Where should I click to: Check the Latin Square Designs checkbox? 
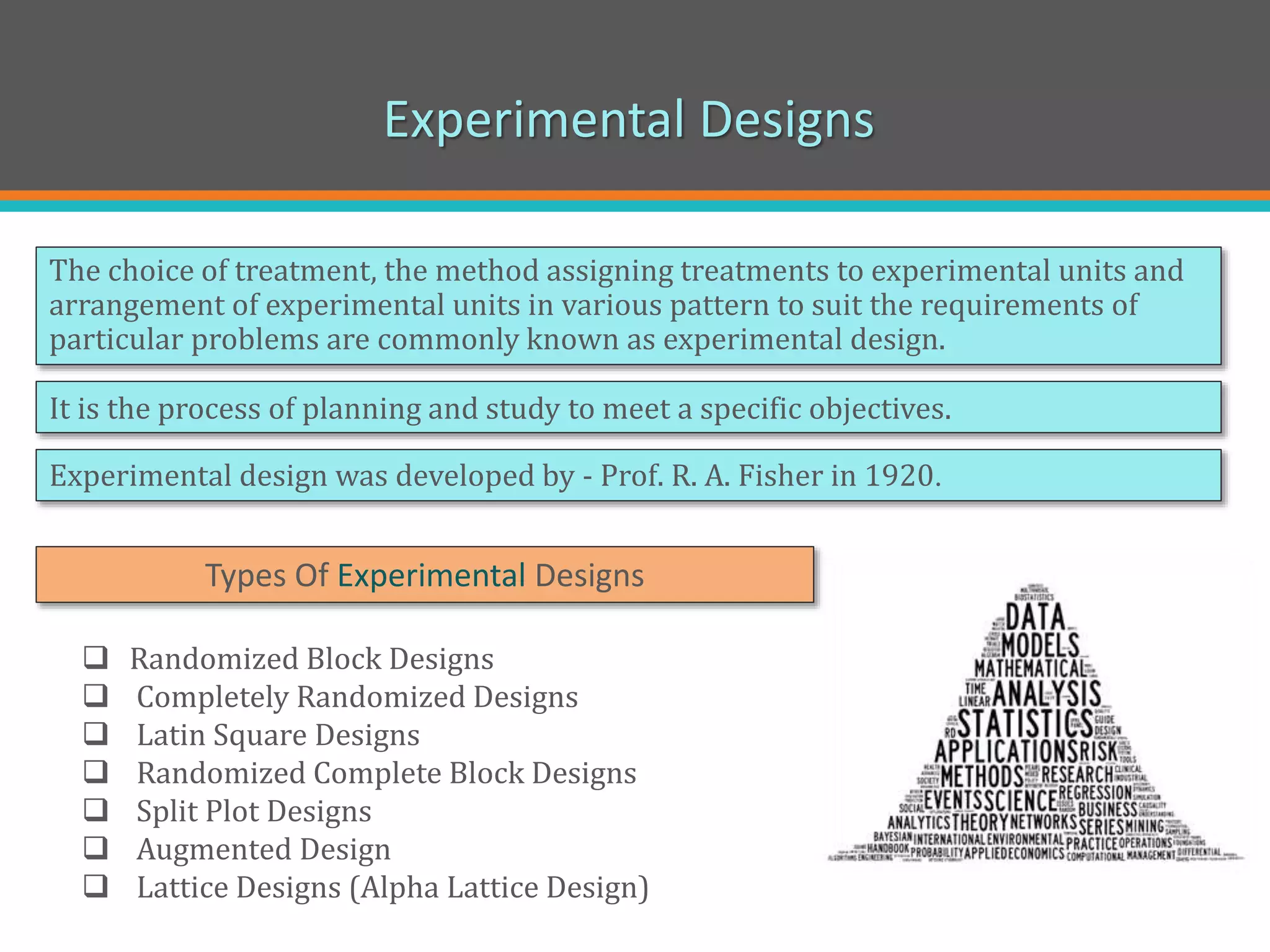pyautogui.click(x=96, y=733)
